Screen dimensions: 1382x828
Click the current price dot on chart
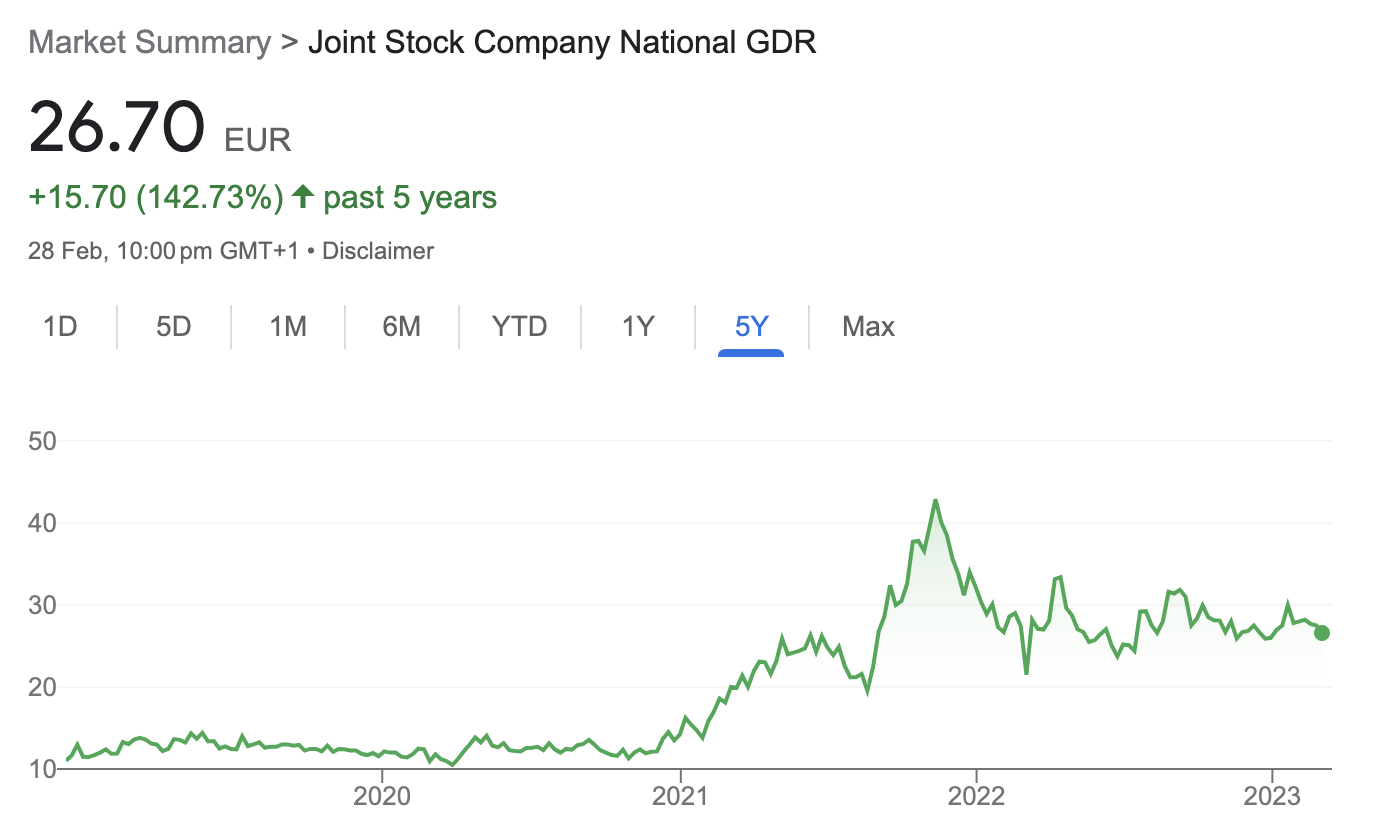coord(1322,632)
